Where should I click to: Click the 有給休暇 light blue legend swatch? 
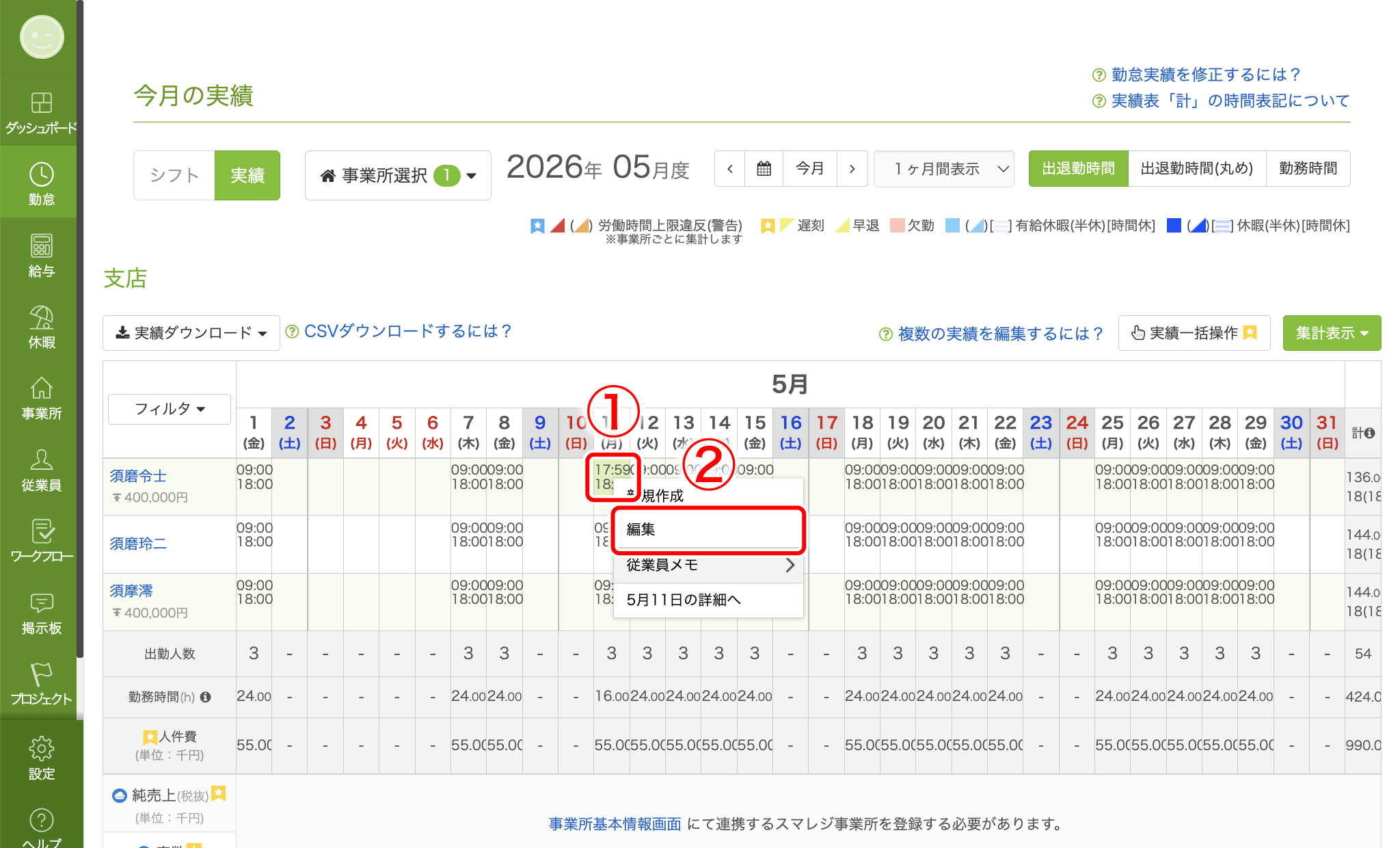point(952,226)
